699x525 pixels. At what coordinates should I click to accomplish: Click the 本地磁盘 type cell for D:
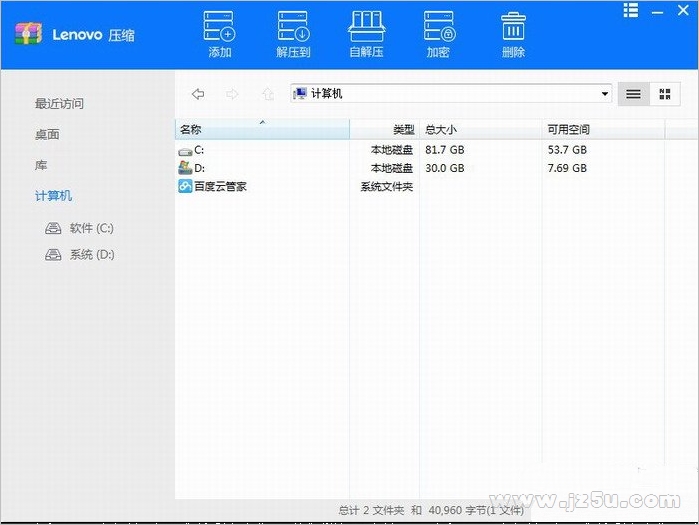(391, 168)
